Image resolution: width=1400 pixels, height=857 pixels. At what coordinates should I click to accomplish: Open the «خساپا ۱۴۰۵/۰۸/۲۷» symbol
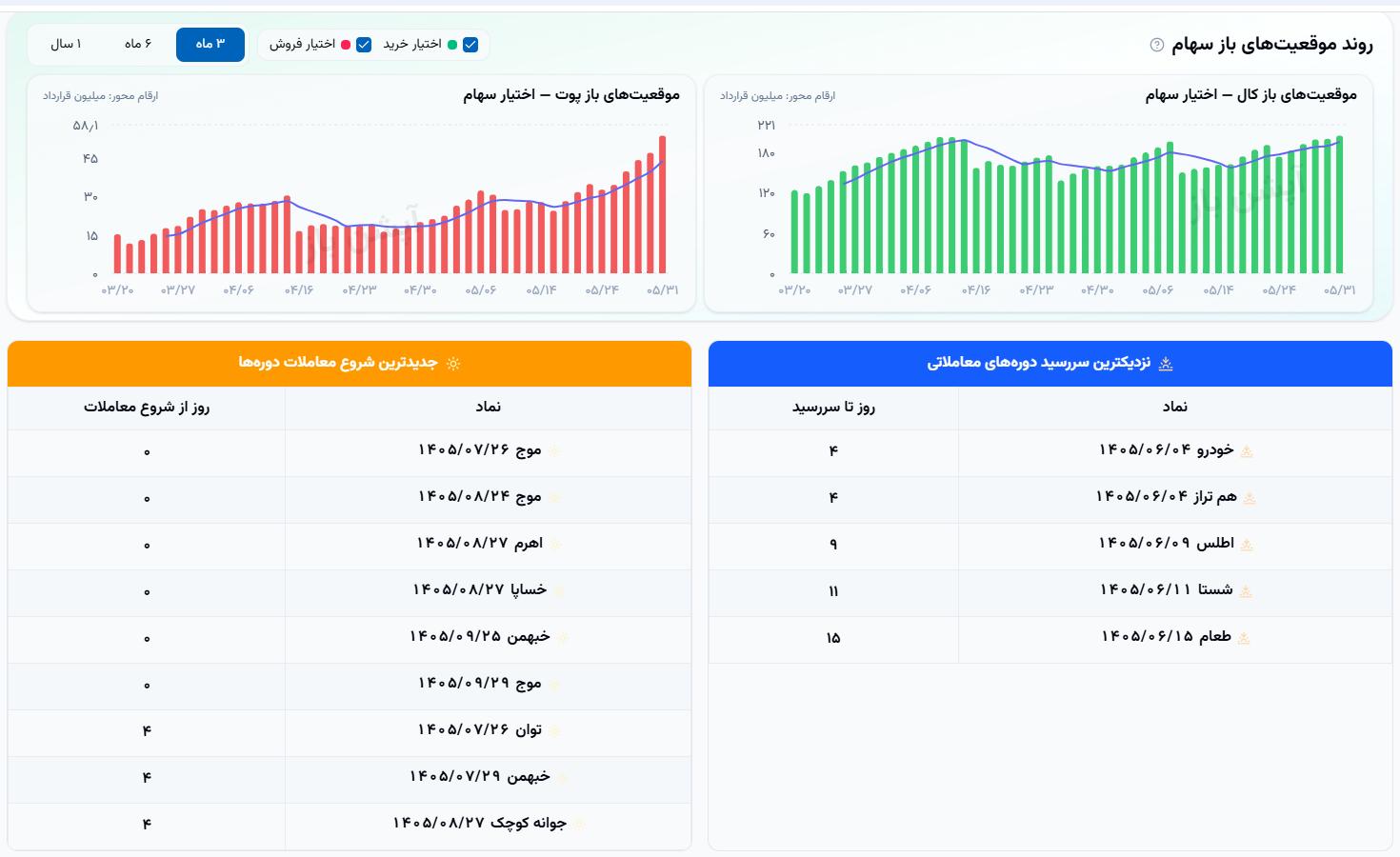point(480,589)
